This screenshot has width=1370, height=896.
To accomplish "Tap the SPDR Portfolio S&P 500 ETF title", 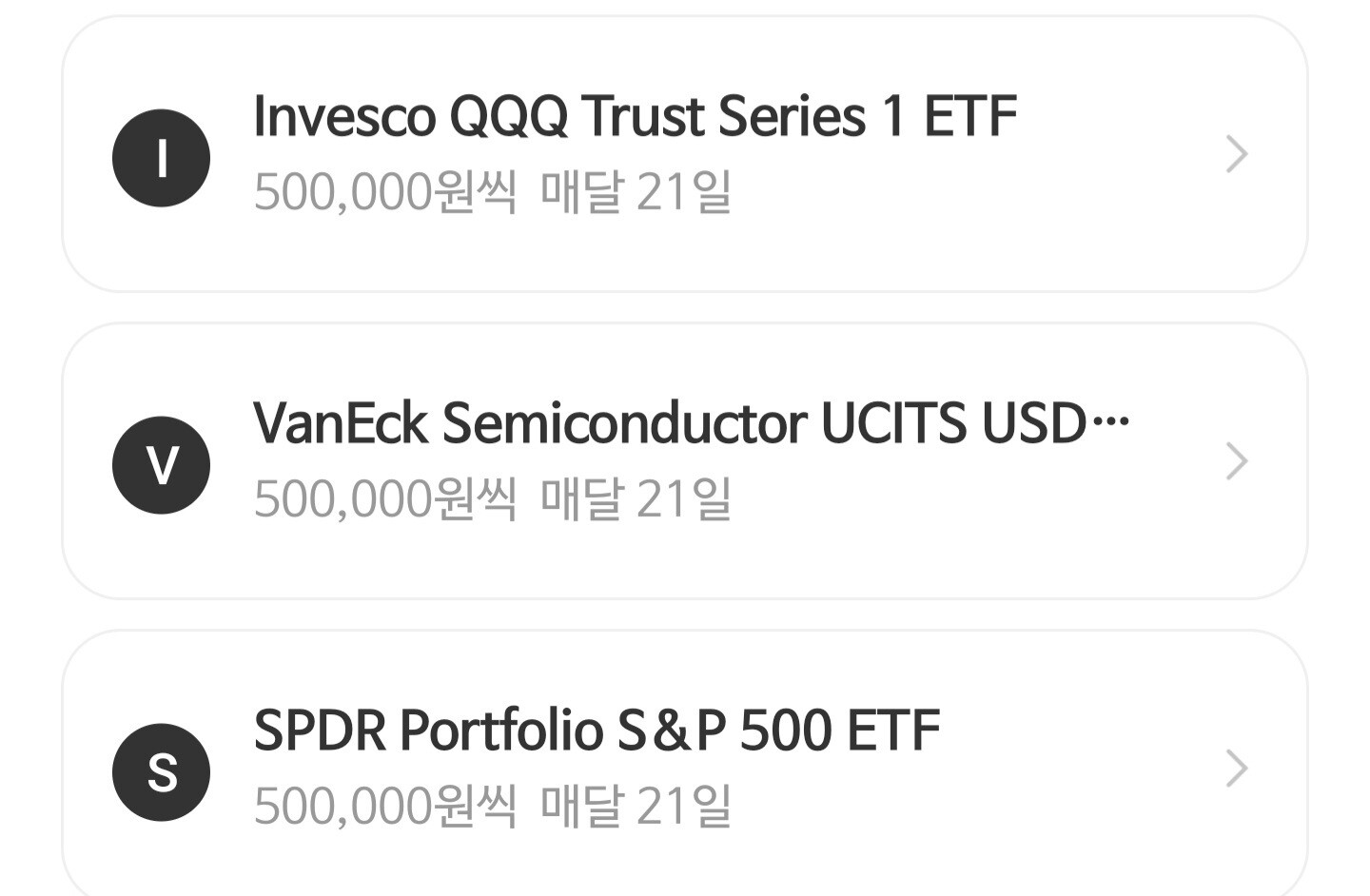I will [x=596, y=730].
